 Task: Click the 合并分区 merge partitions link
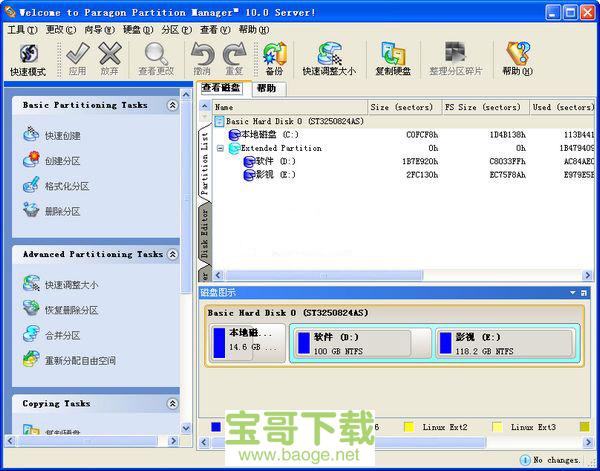(61, 336)
